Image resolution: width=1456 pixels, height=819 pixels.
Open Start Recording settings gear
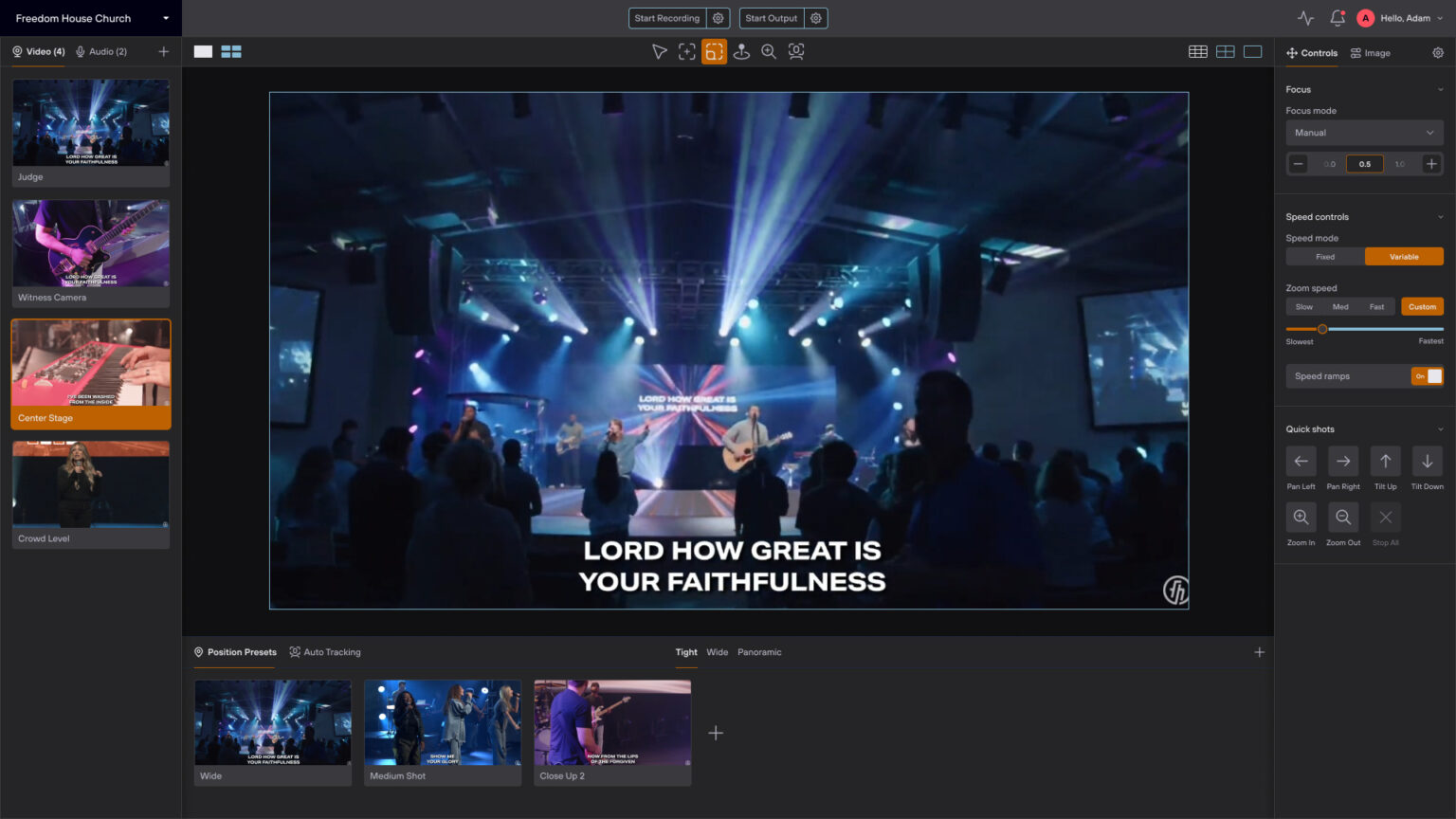click(719, 18)
